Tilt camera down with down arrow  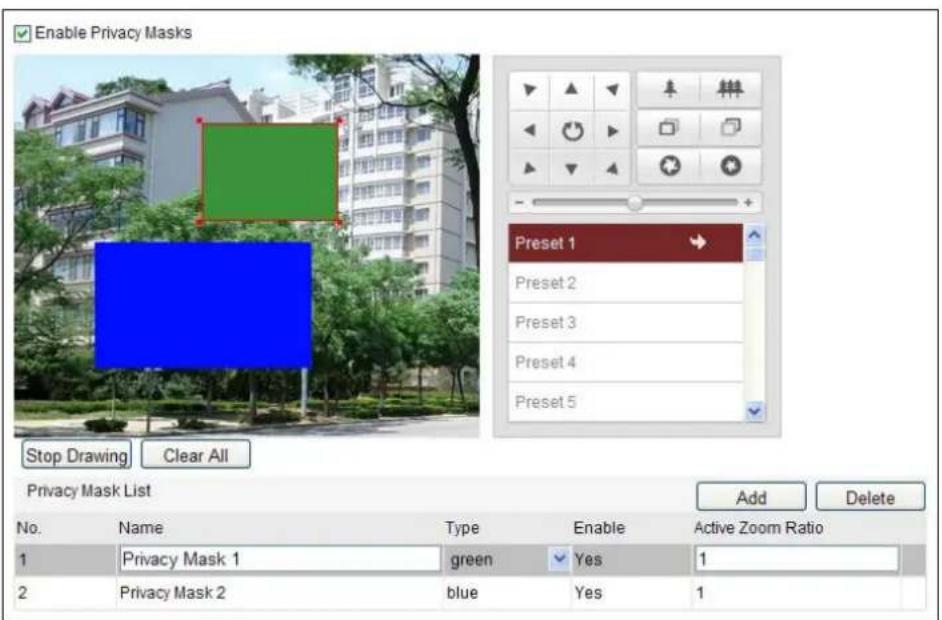coord(571,169)
